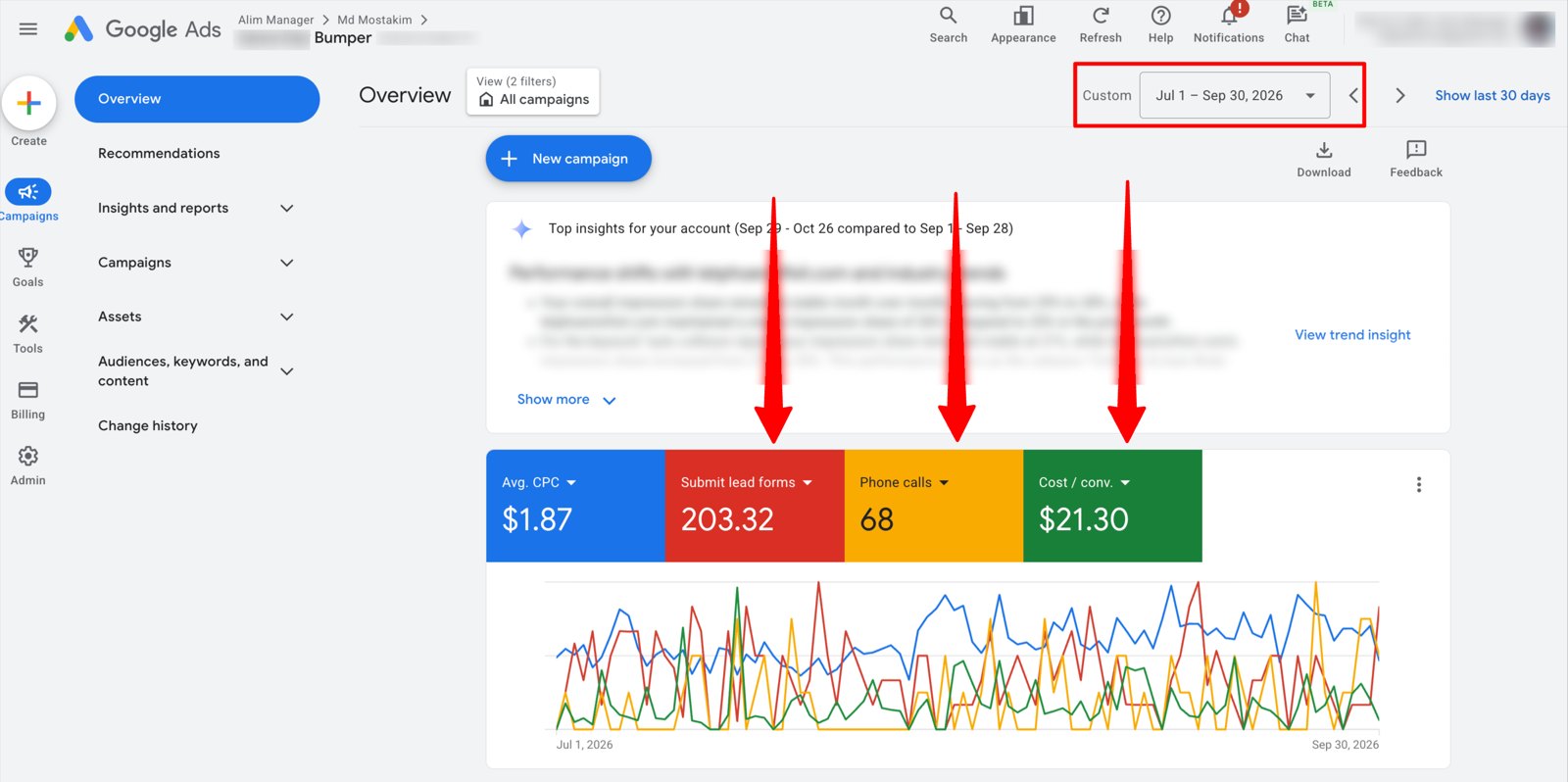Go to the previous date range
This screenshot has height=782, width=1568.
click(x=1353, y=95)
